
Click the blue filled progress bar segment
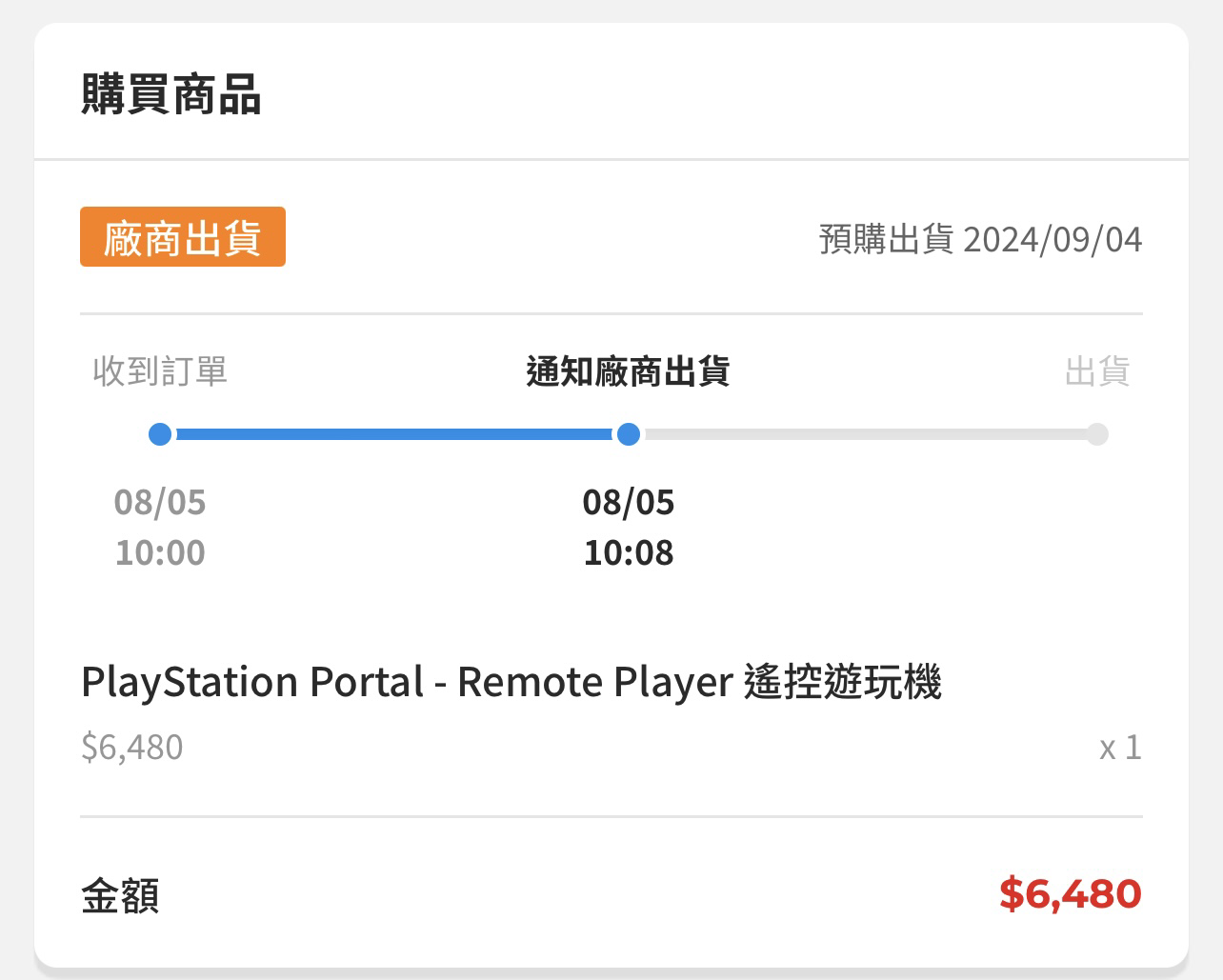(x=392, y=435)
